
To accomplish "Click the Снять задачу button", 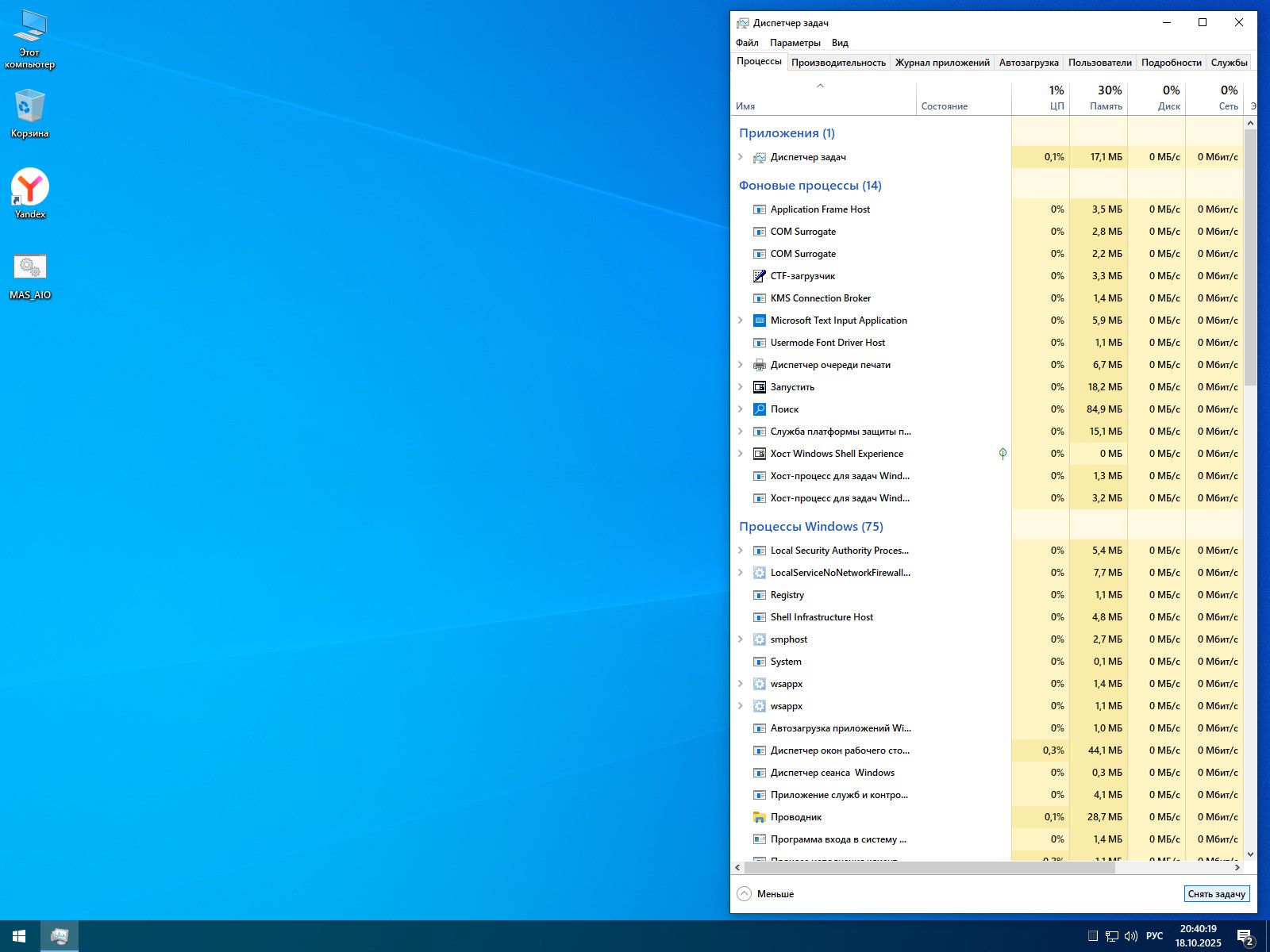I will (1216, 894).
